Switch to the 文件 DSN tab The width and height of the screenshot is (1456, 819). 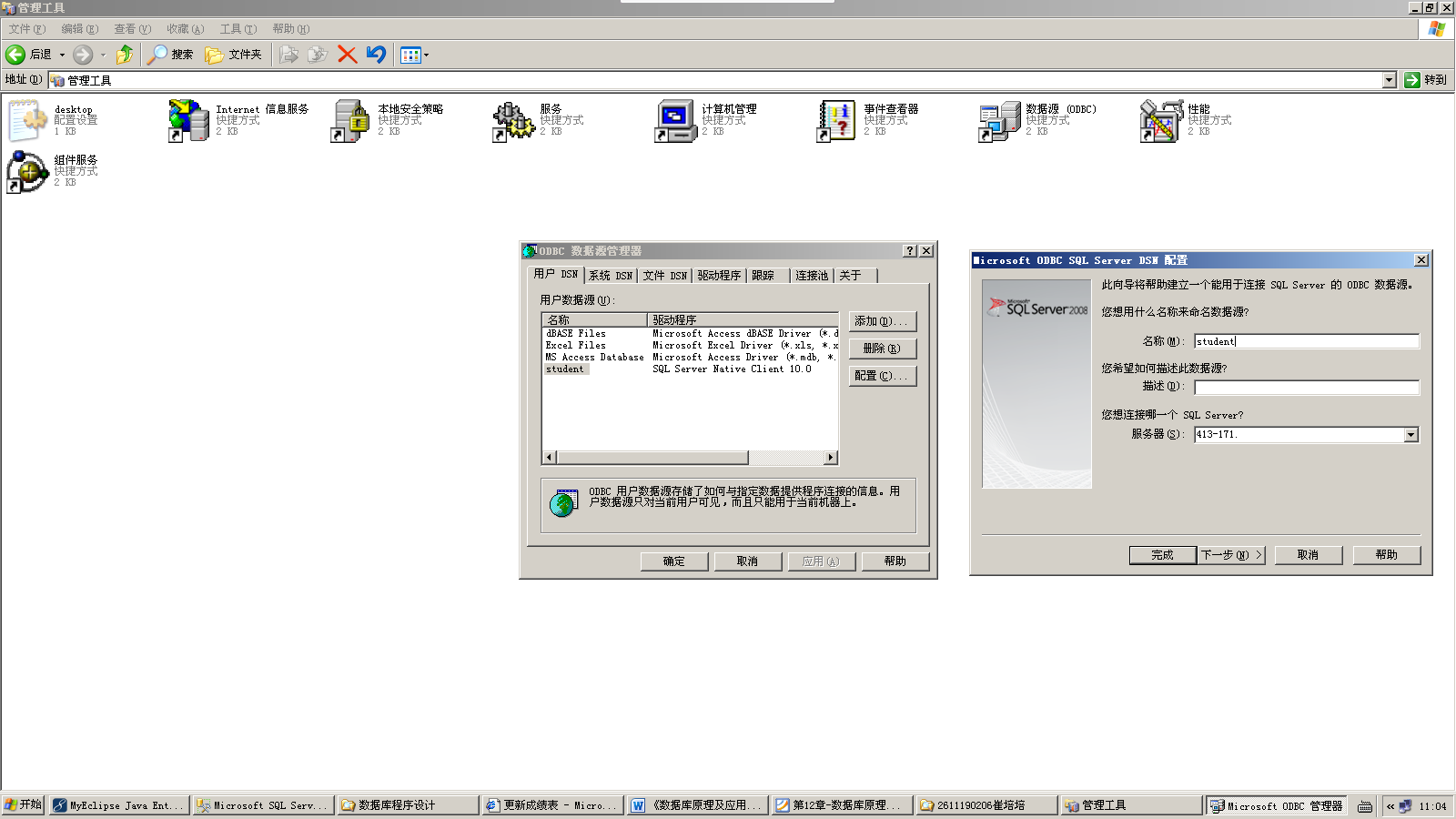tap(665, 276)
